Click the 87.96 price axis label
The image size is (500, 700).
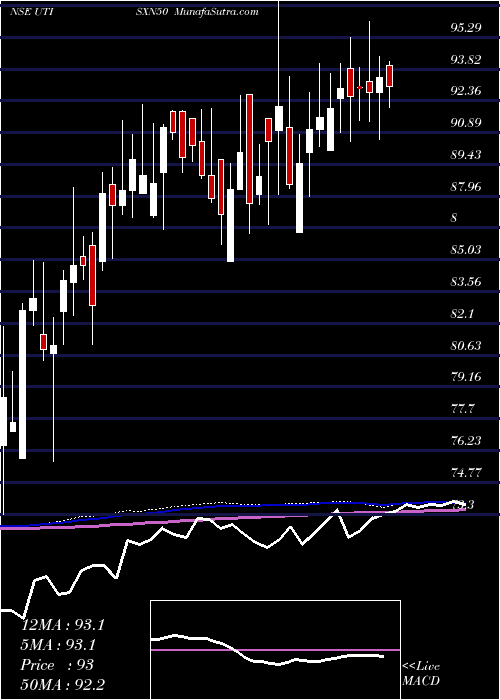click(x=466, y=187)
